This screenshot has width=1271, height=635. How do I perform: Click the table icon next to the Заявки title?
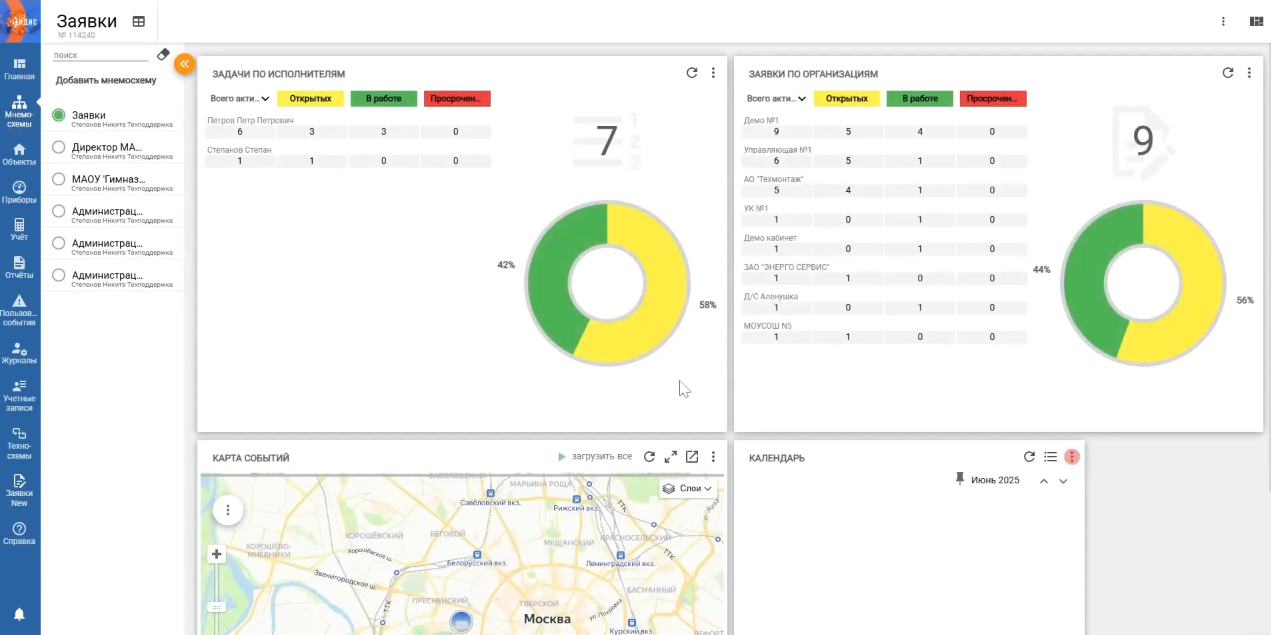coord(139,21)
